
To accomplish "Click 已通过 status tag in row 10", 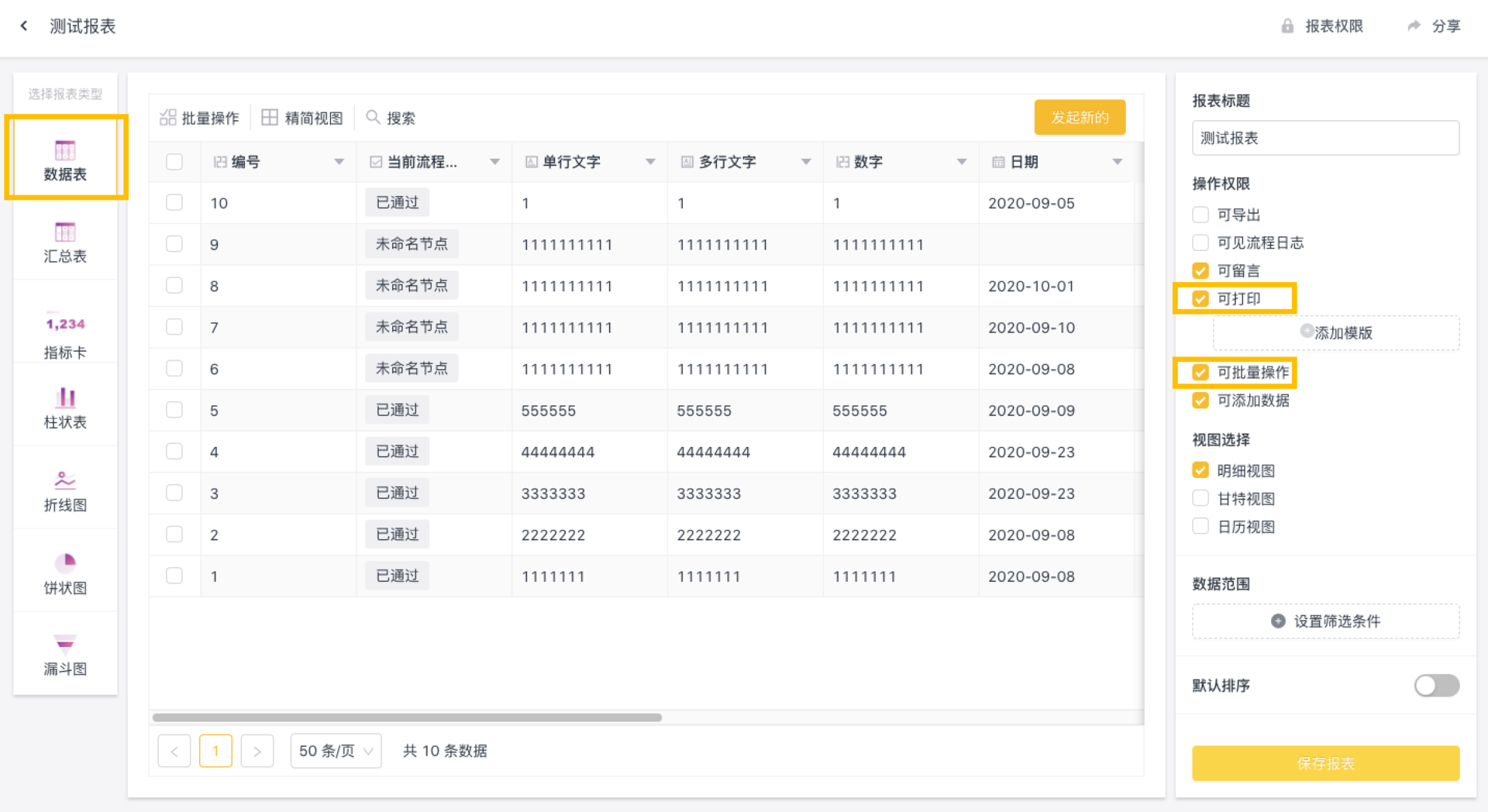I will coord(398,202).
